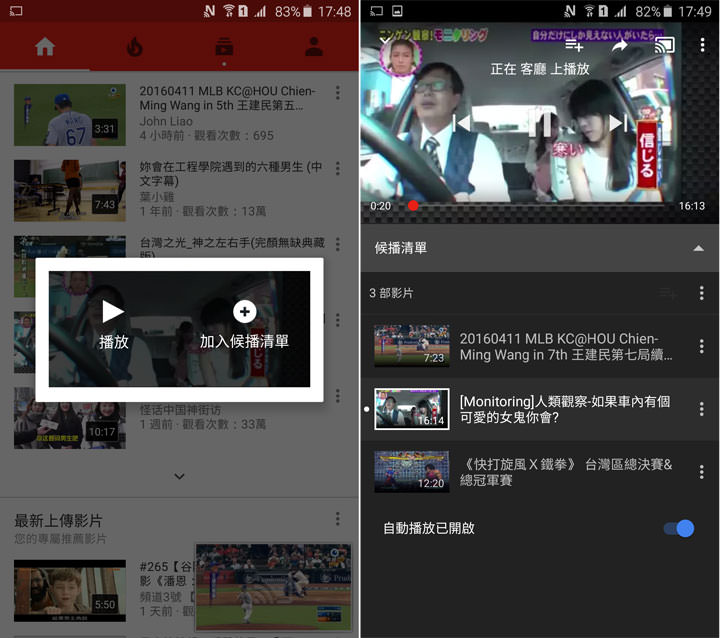Viewport: 720px width, 638px height.
Task: Tap the add-to-playlist icon on player
Action: point(574,45)
